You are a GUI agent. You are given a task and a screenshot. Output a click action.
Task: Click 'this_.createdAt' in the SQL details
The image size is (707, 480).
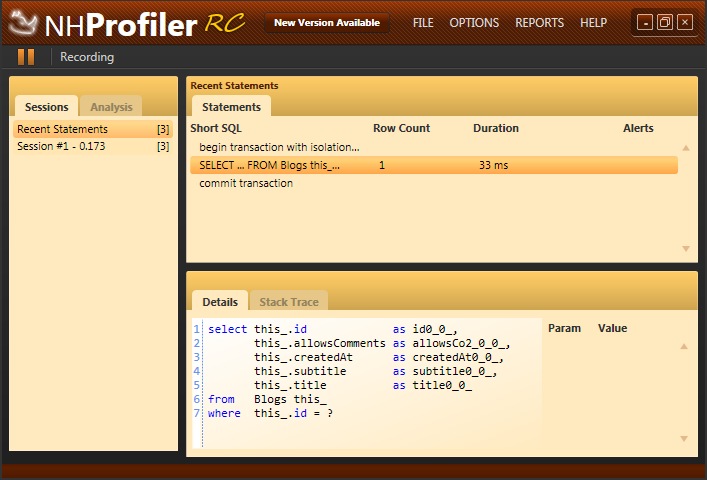click(303, 357)
